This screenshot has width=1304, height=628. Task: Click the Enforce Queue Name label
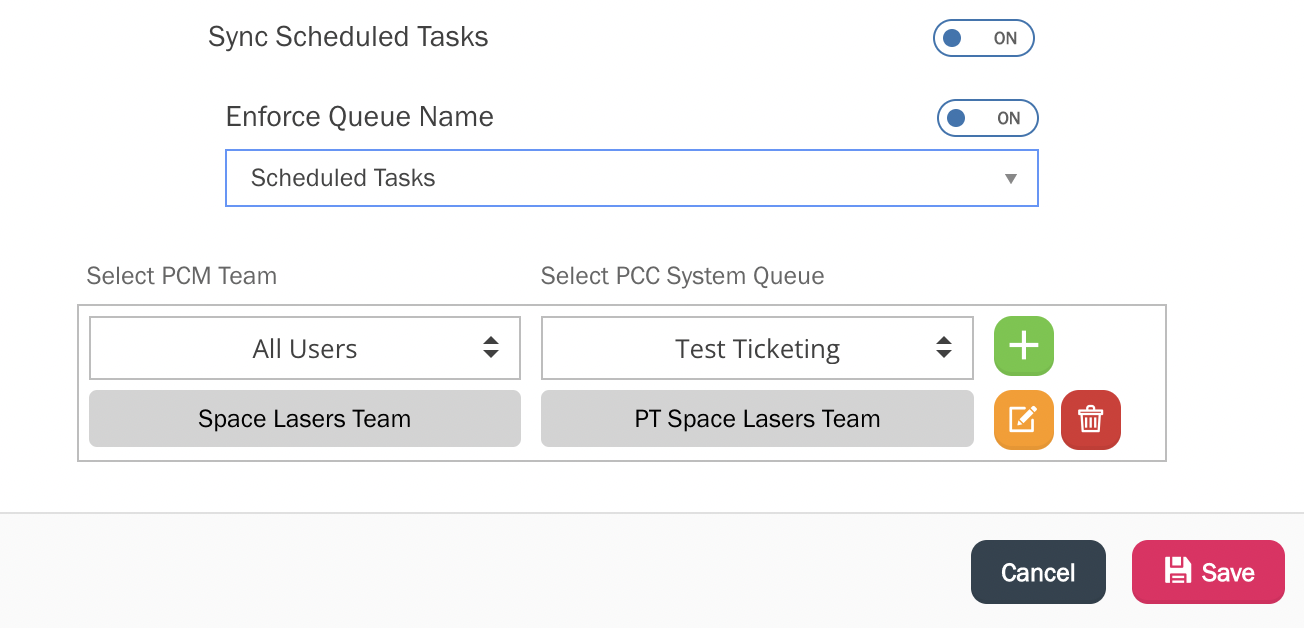point(360,117)
